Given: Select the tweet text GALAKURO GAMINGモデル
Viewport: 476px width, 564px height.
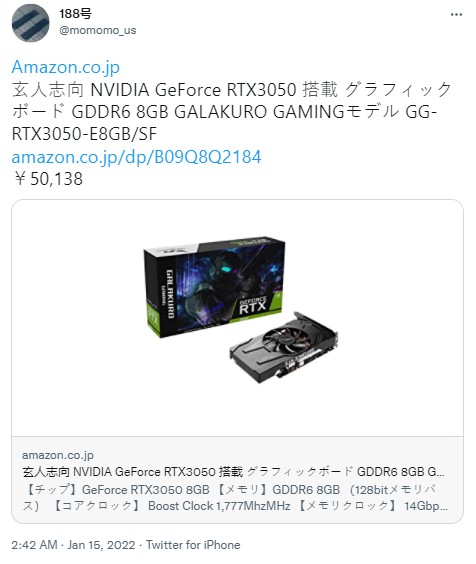Looking at the screenshot, I should point(286,112).
